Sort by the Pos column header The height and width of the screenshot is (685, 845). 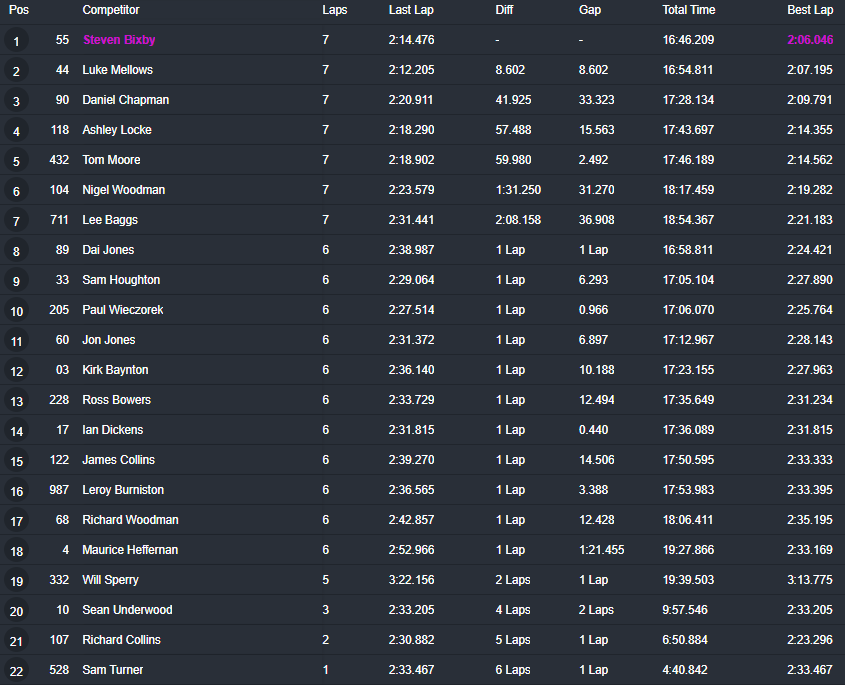pos(18,10)
